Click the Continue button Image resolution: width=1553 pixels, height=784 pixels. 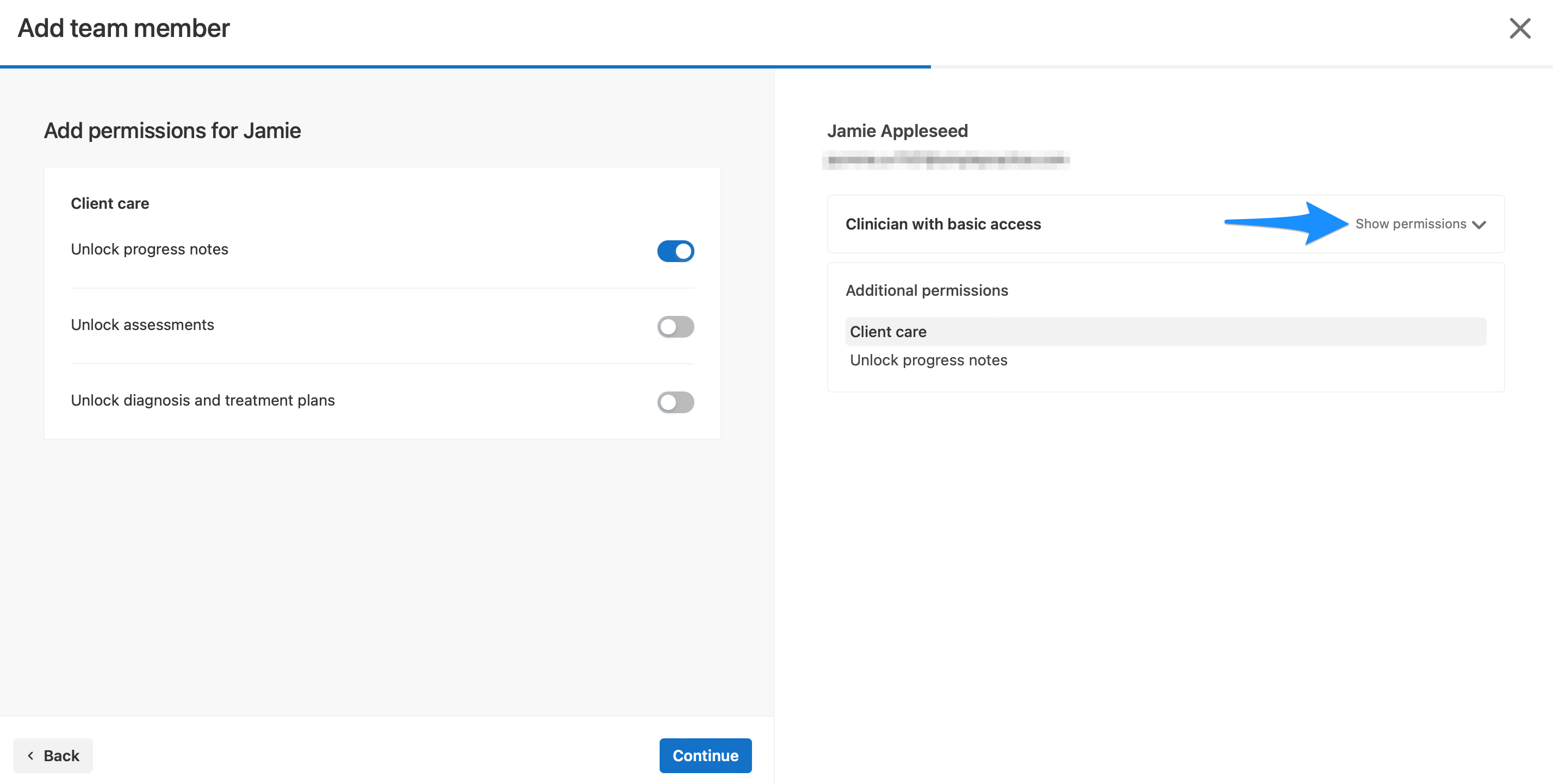[705, 755]
